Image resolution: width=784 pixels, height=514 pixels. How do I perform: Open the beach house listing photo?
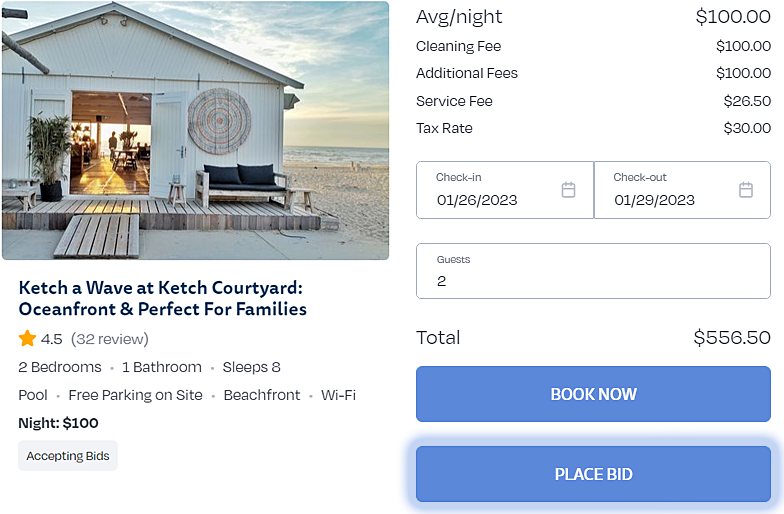[195, 130]
